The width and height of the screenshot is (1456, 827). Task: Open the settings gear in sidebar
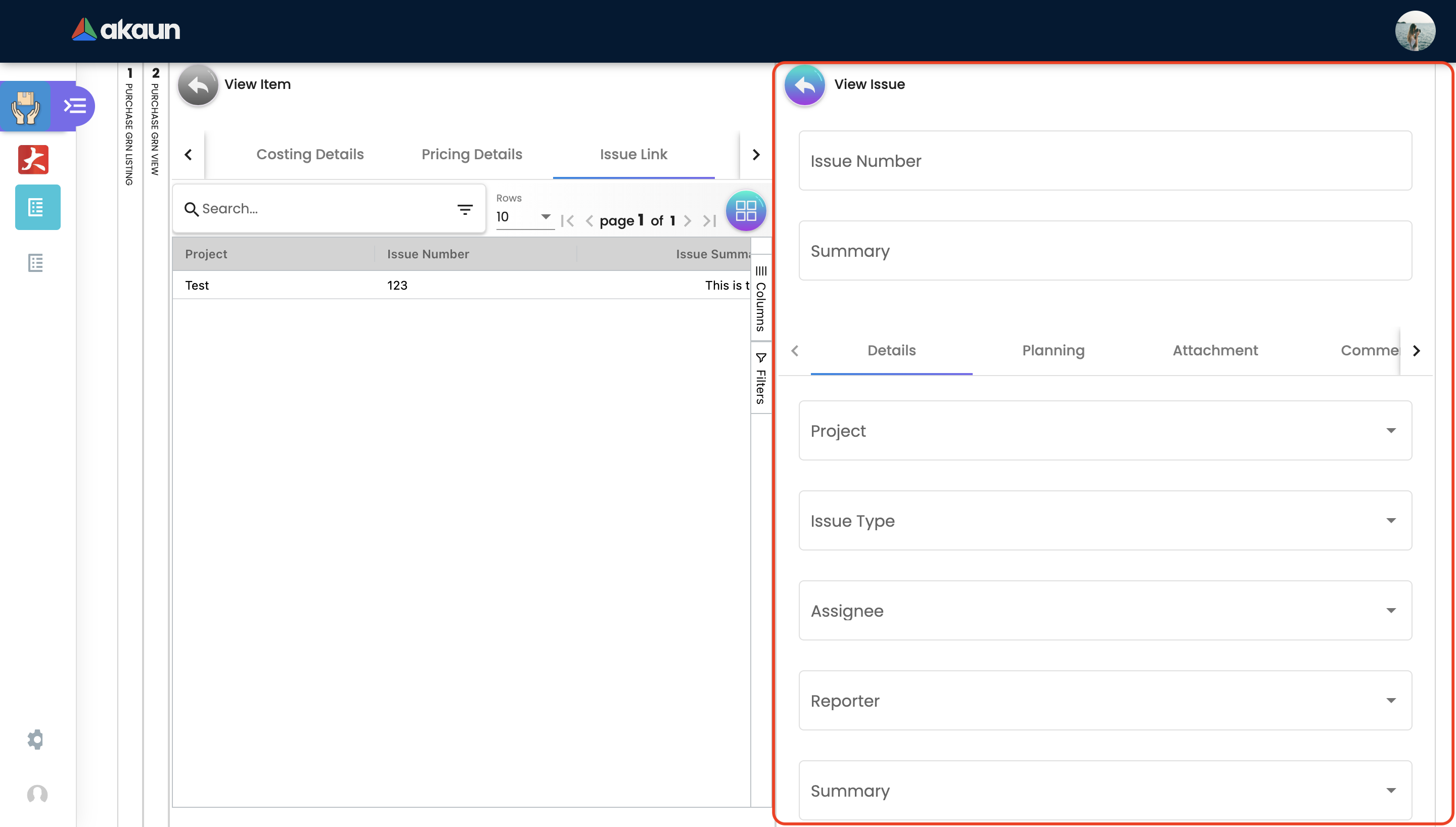tap(35, 739)
